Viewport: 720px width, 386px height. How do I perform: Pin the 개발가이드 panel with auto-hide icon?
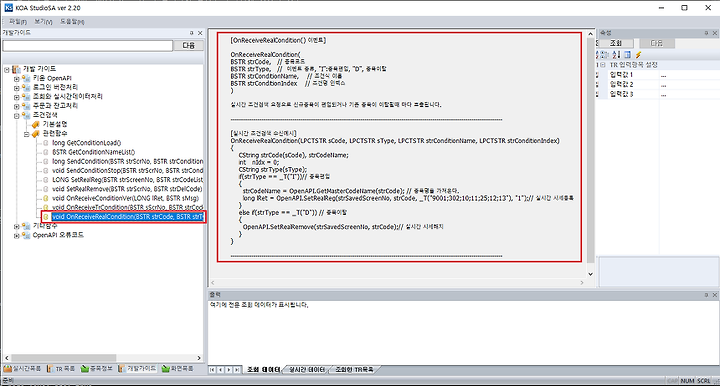[x=191, y=33]
